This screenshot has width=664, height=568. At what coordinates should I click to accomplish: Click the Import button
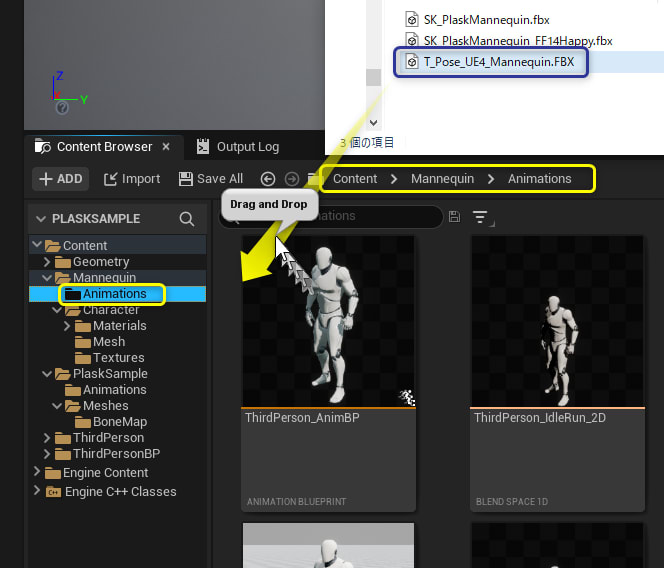coord(132,179)
